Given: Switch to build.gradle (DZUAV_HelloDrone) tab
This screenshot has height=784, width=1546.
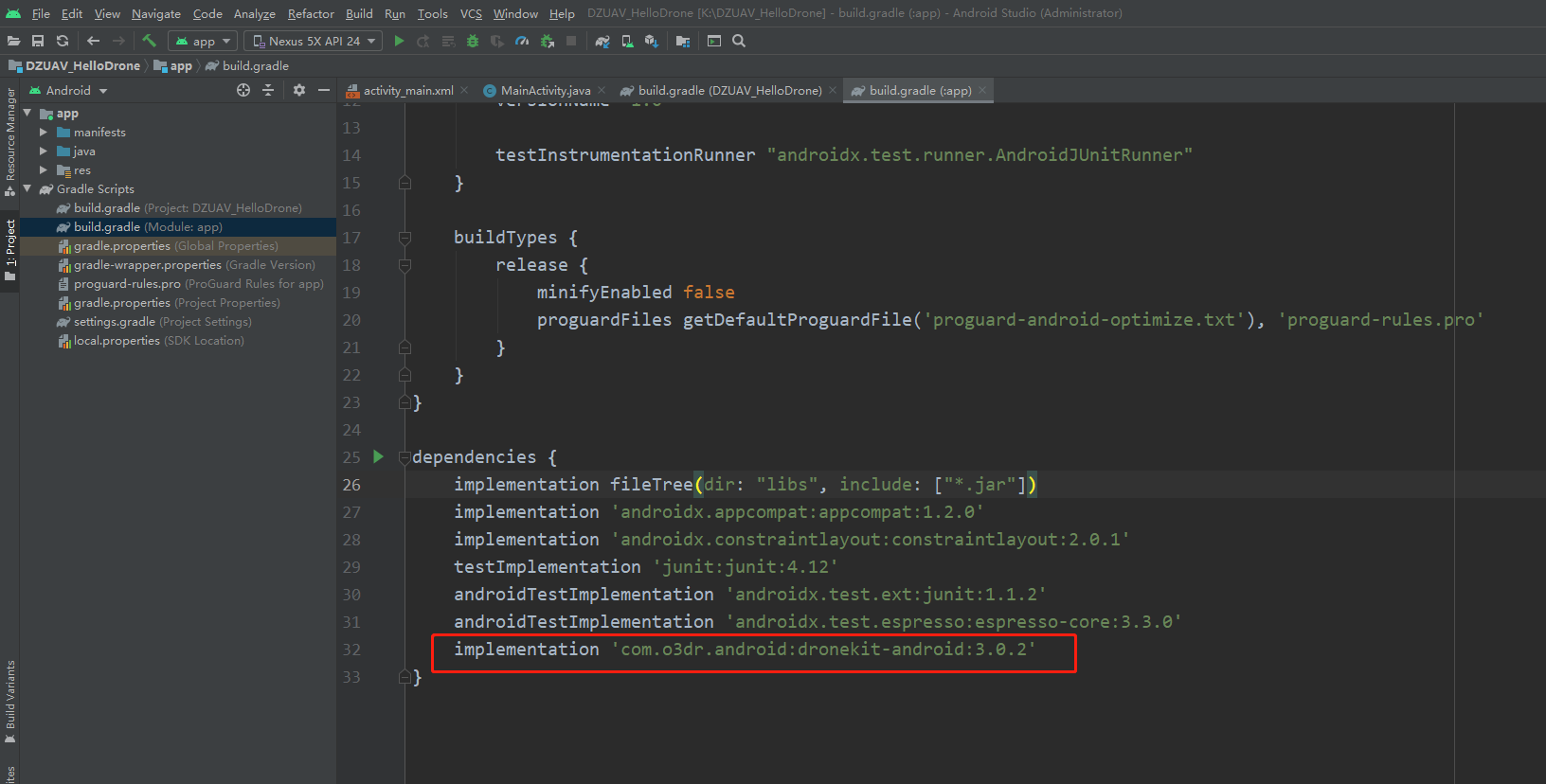Looking at the screenshot, I should point(729,90).
